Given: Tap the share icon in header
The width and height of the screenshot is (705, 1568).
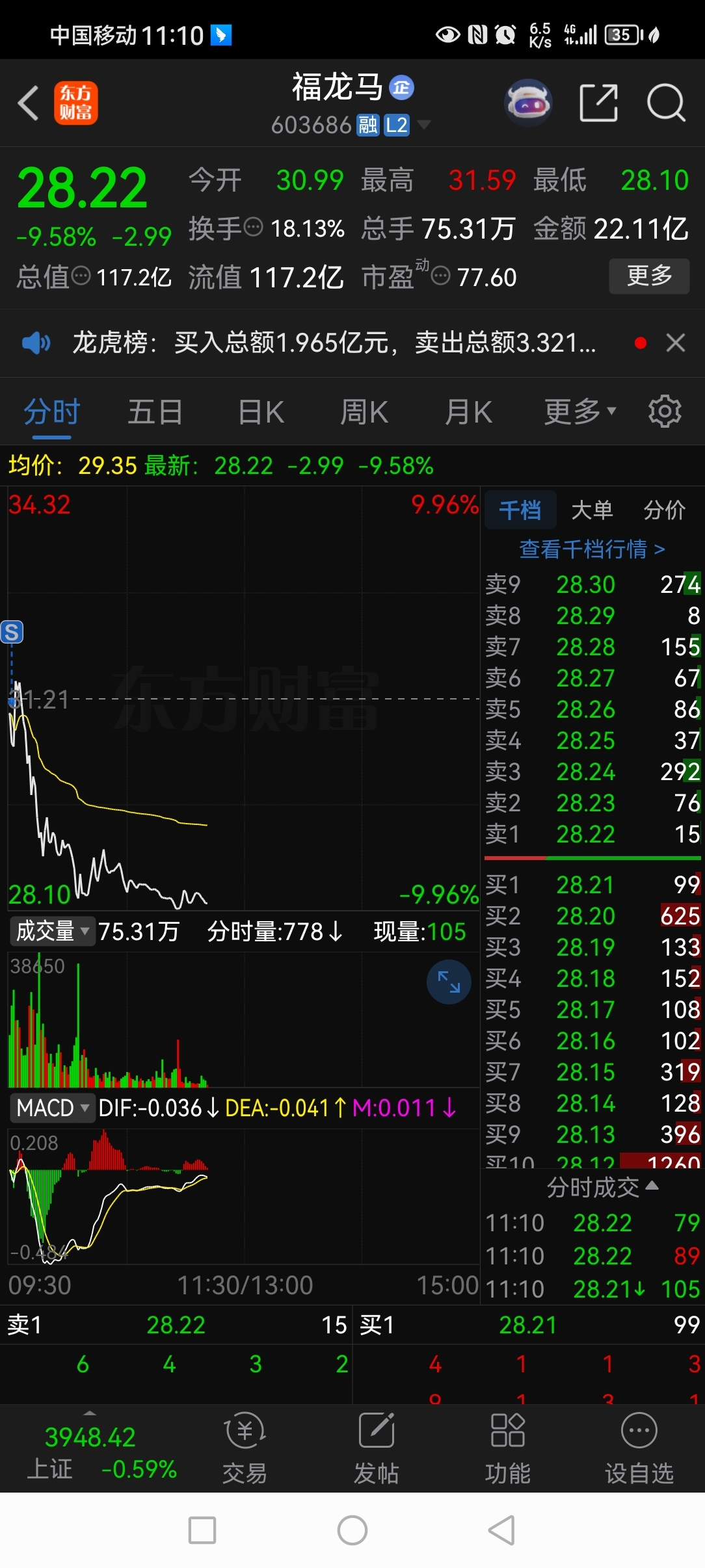Looking at the screenshot, I should [598, 103].
